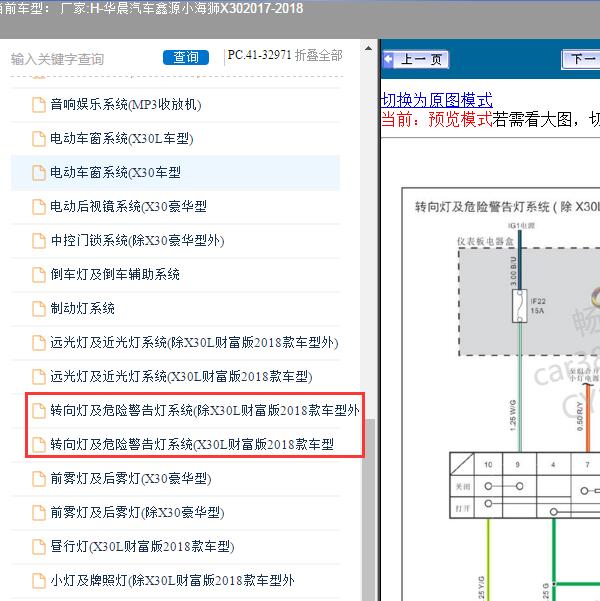
Task: Go to next page with 下一页 button
Action: [x=580, y=59]
